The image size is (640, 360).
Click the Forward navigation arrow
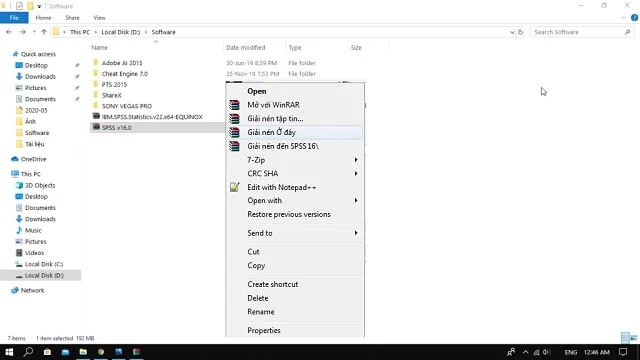point(23,32)
